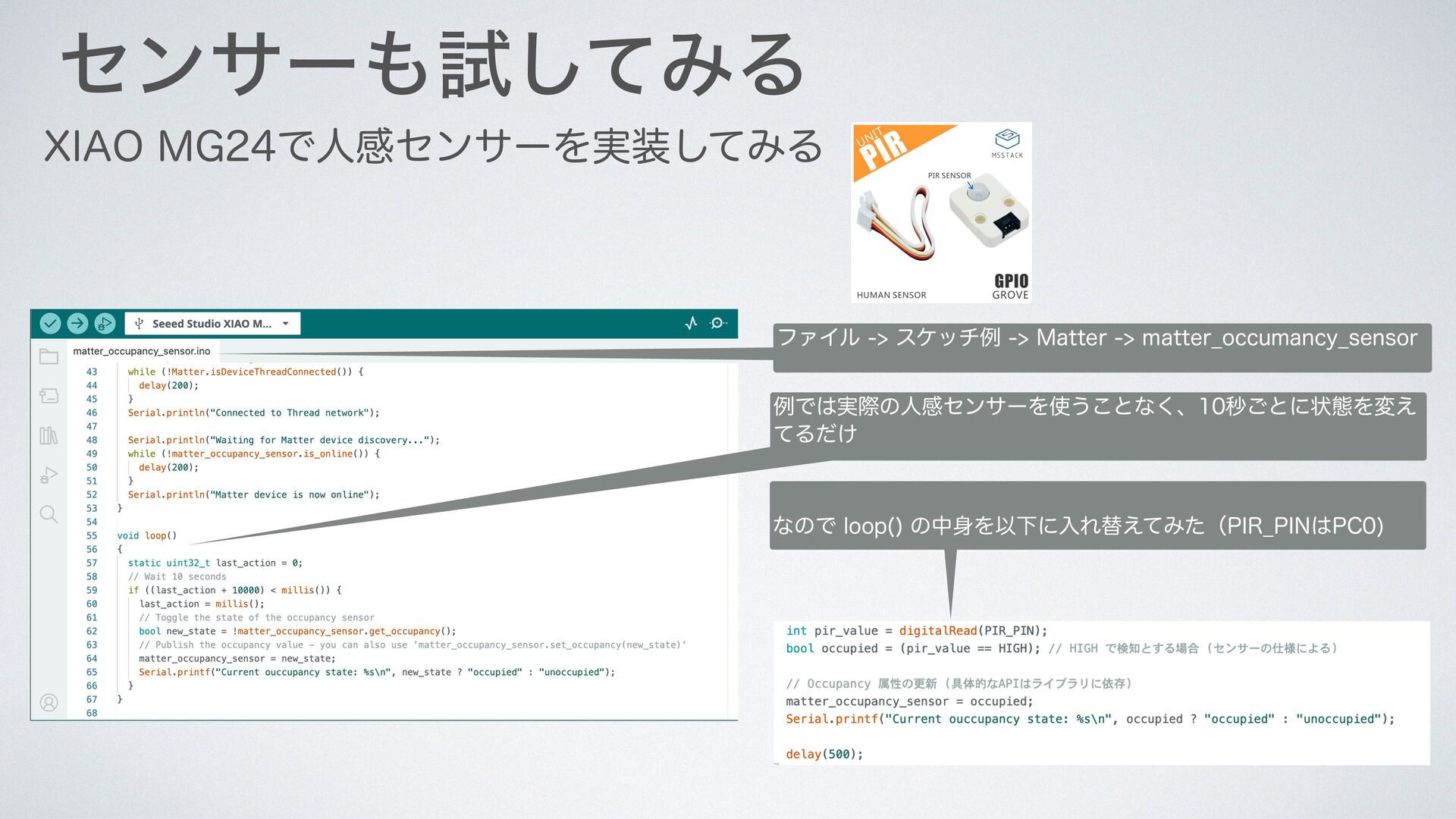The image size is (1456, 819).
Task: Open the Sketchbook folder sidebar icon
Action: pyautogui.click(x=49, y=356)
